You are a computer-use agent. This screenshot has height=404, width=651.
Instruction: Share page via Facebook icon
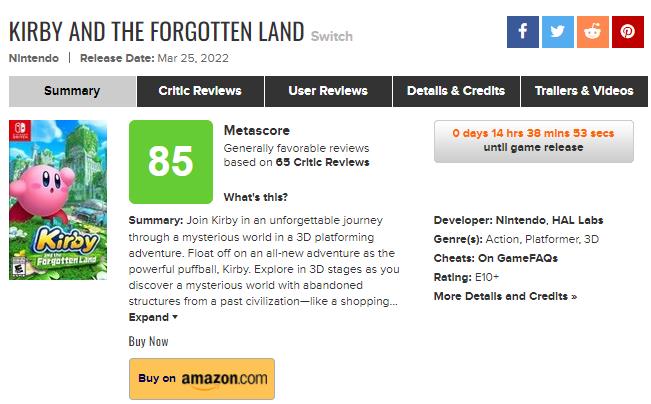[522, 31]
